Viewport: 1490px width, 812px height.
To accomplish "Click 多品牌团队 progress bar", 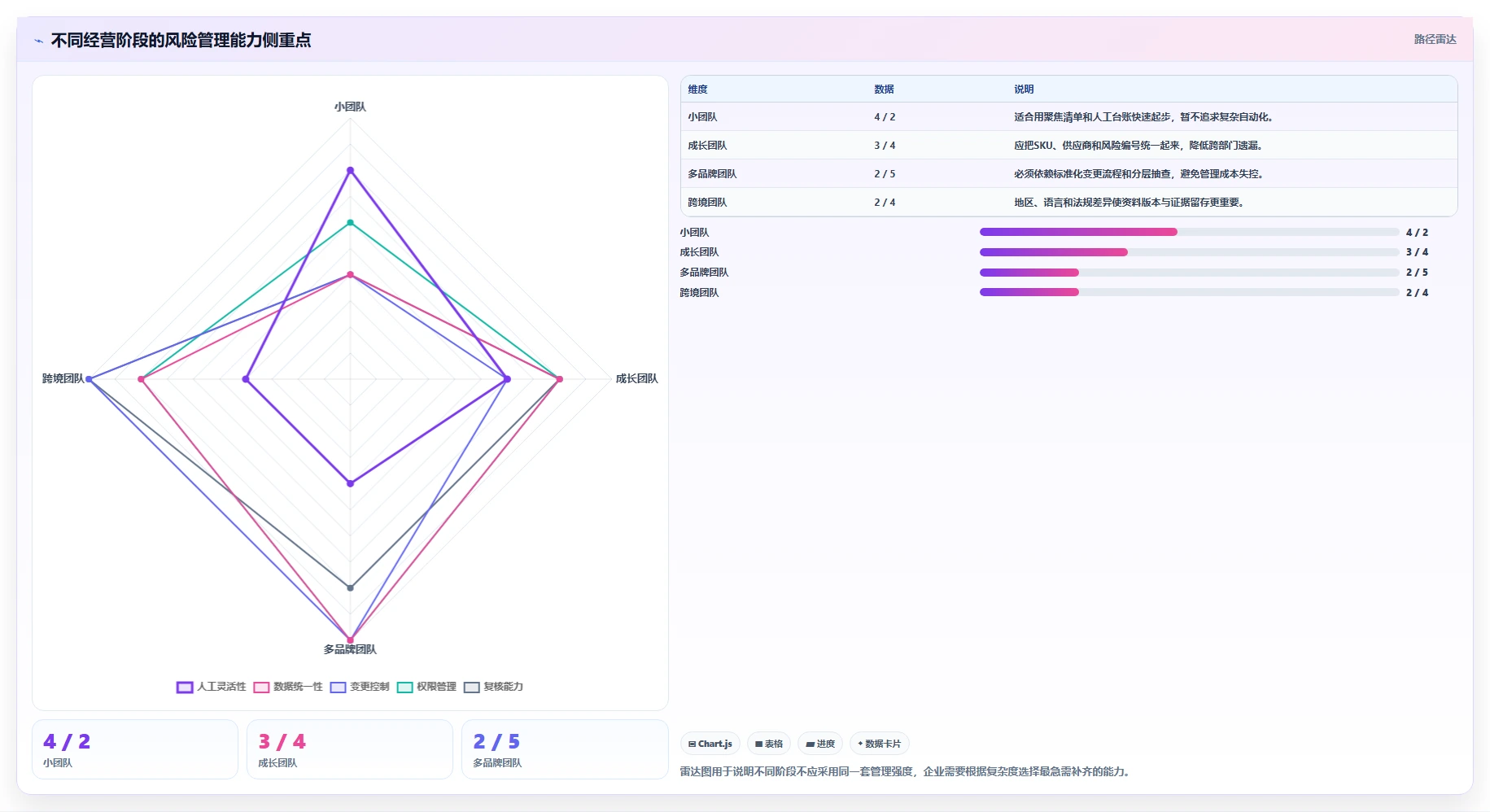I will click(x=1189, y=273).
